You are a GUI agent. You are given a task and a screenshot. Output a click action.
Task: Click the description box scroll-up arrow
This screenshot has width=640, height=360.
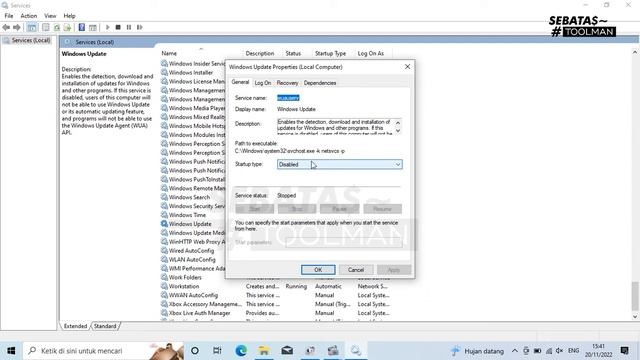[x=398, y=122]
